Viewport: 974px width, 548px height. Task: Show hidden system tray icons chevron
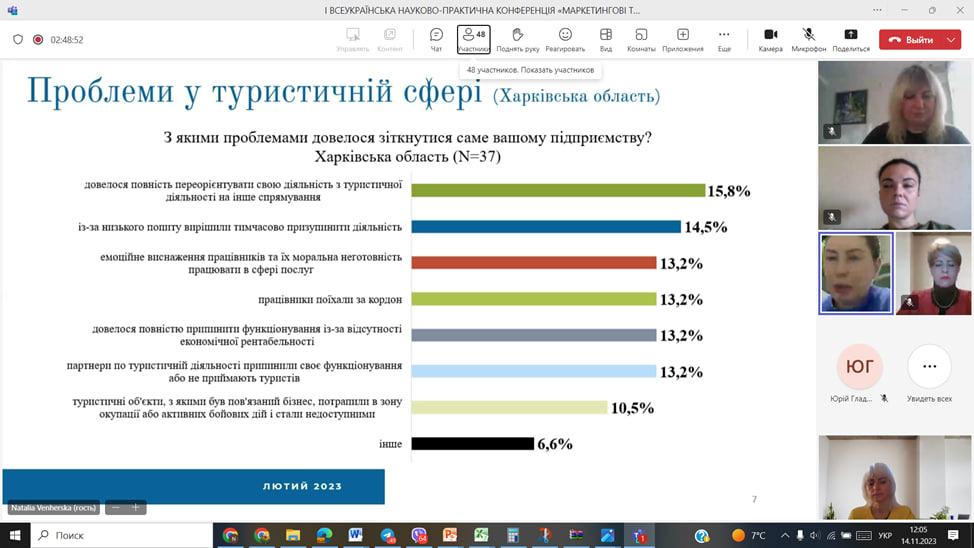(x=785, y=535)
